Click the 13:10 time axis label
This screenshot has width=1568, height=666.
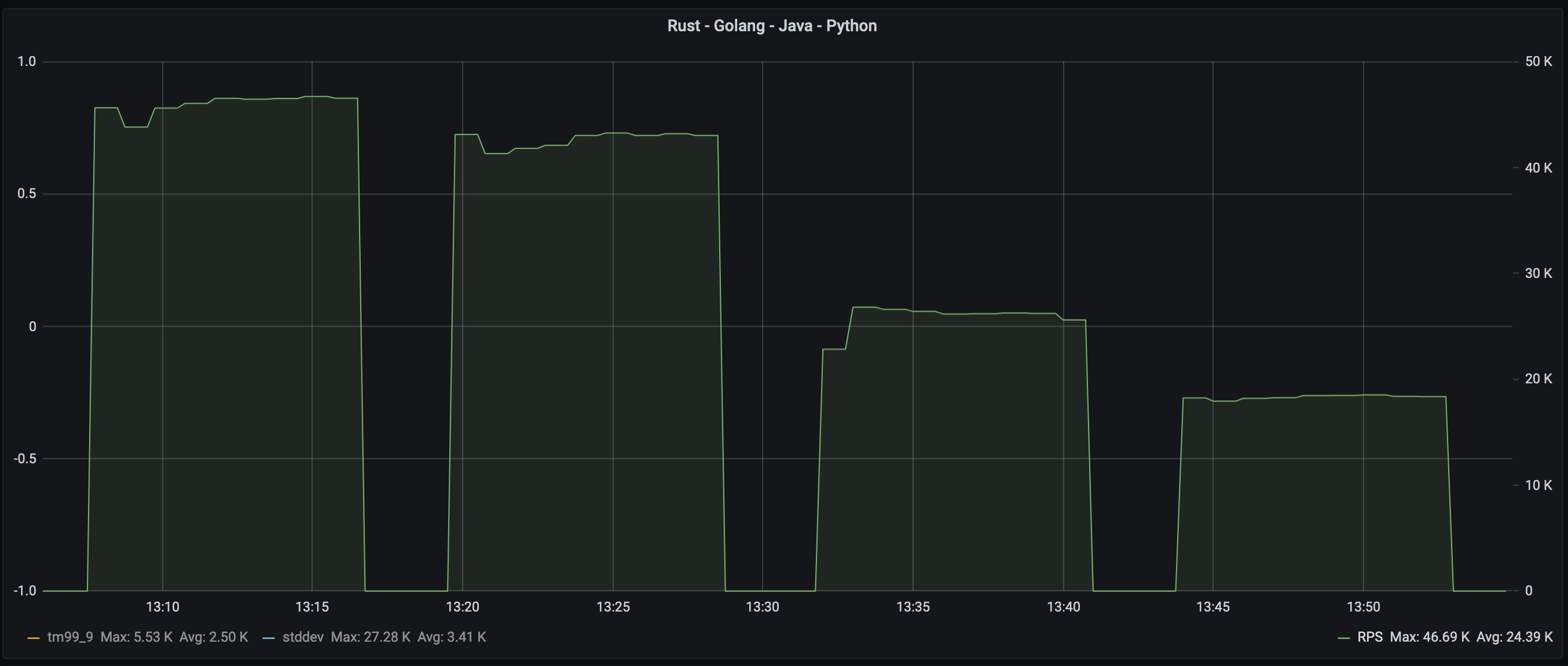(163, 606)
